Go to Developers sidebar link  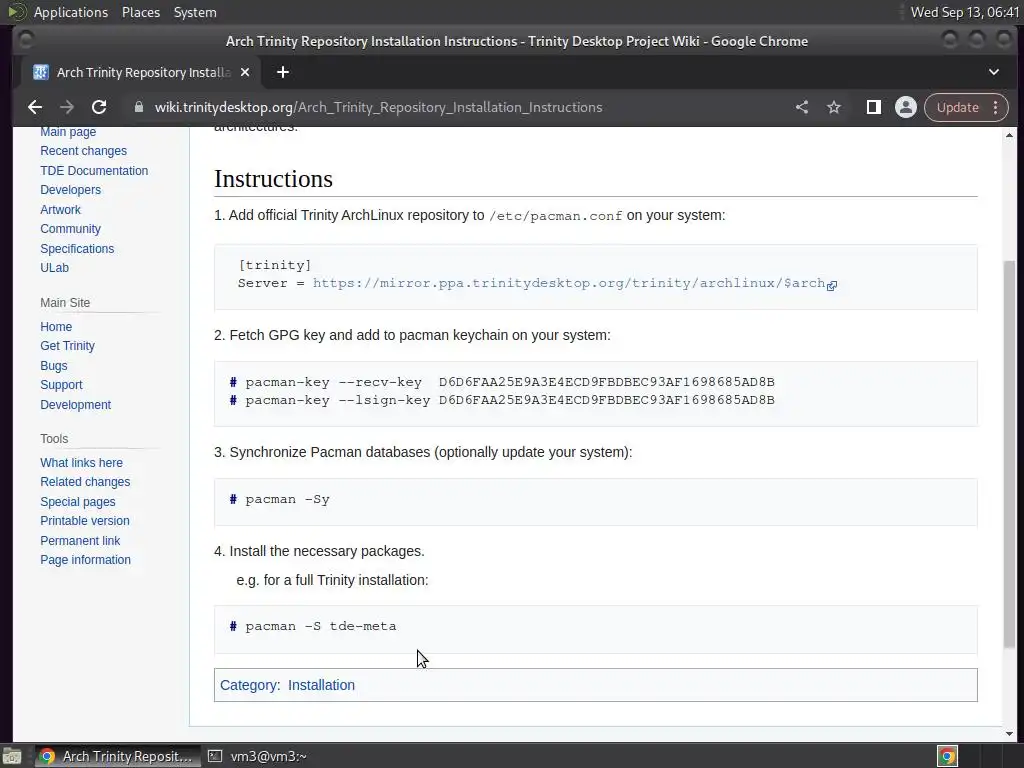point(71,190)
